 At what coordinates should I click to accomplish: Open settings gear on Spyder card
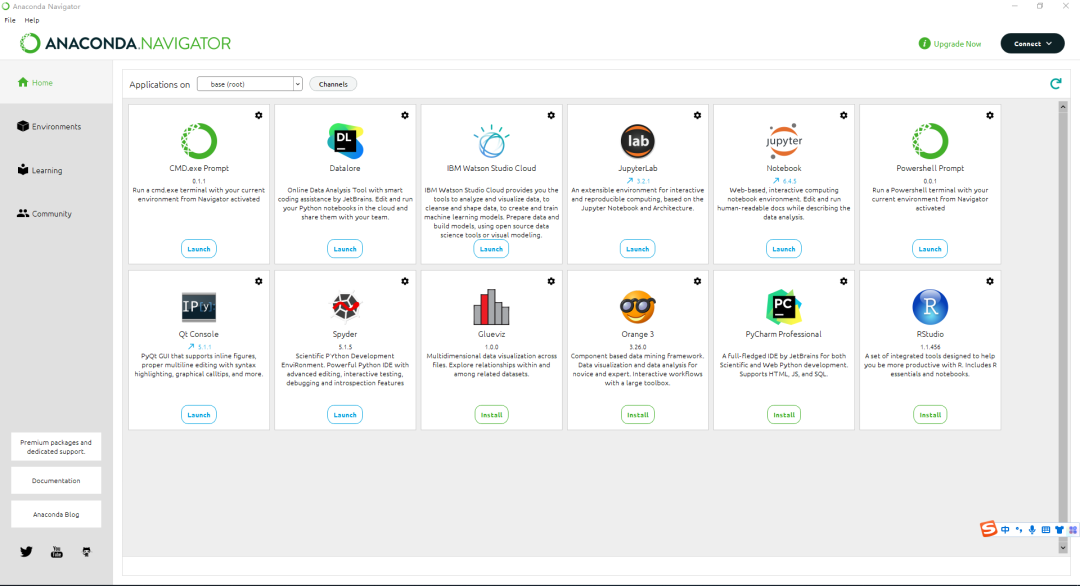(405, 282)
